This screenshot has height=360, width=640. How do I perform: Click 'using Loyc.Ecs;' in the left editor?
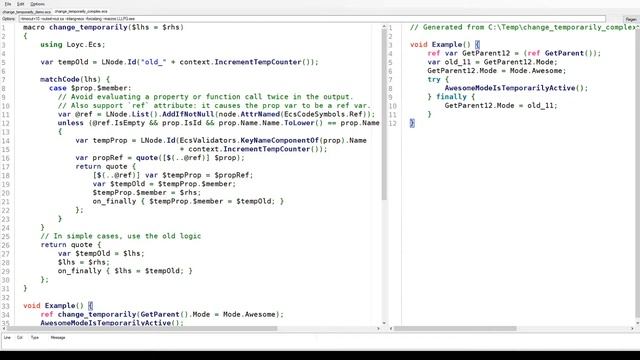click(73, 44)
